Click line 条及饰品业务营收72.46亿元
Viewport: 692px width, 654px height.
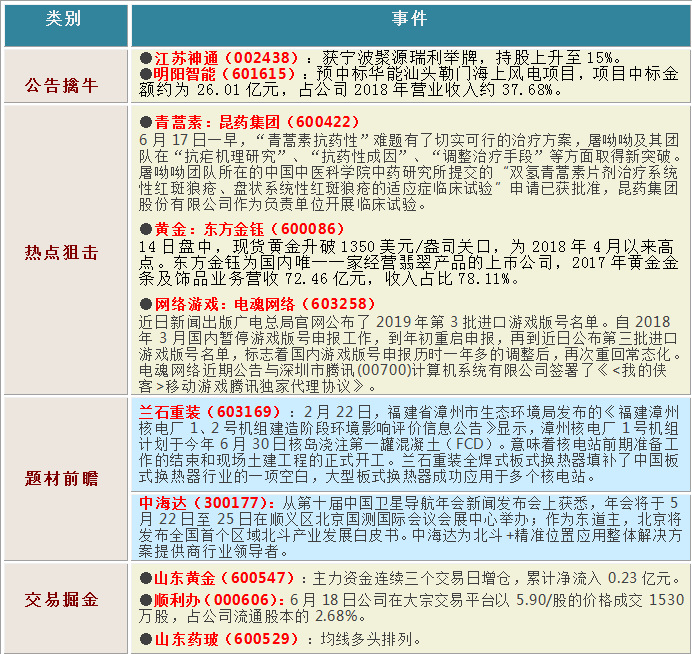[x=329, y=278]
